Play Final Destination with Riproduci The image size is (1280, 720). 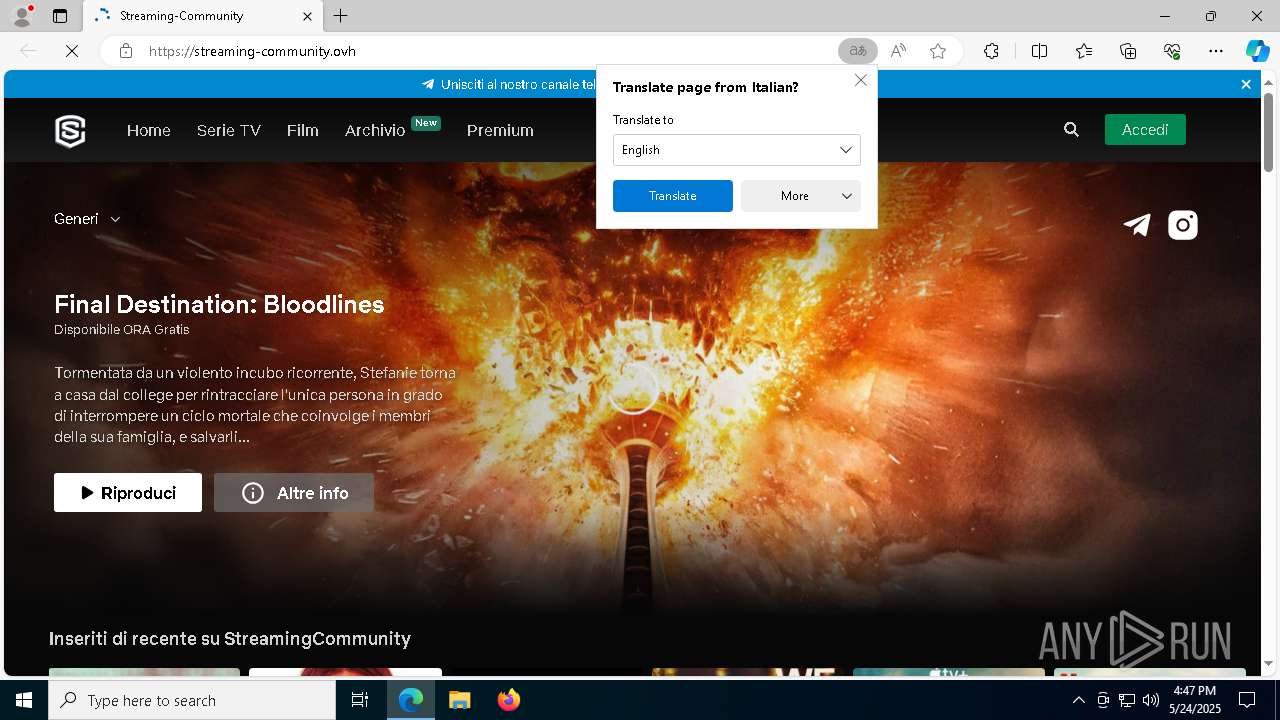(x=128, y=493)
